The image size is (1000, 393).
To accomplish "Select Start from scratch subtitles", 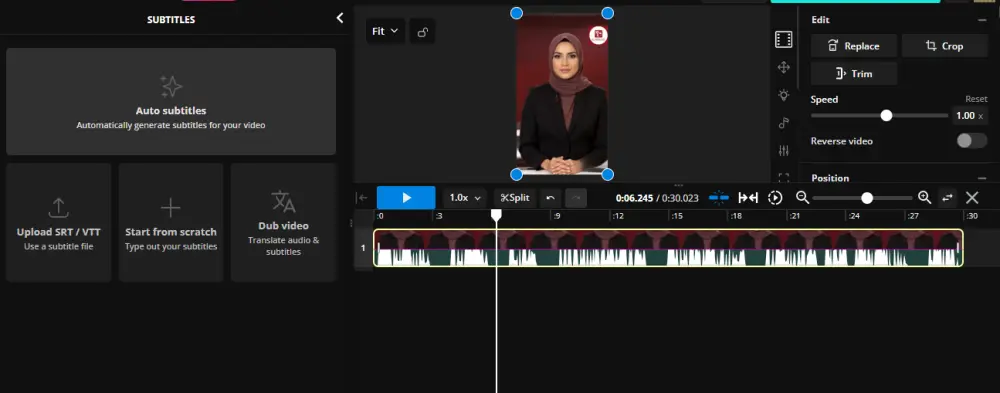I will pyautogui.click(x=171, y=222).
